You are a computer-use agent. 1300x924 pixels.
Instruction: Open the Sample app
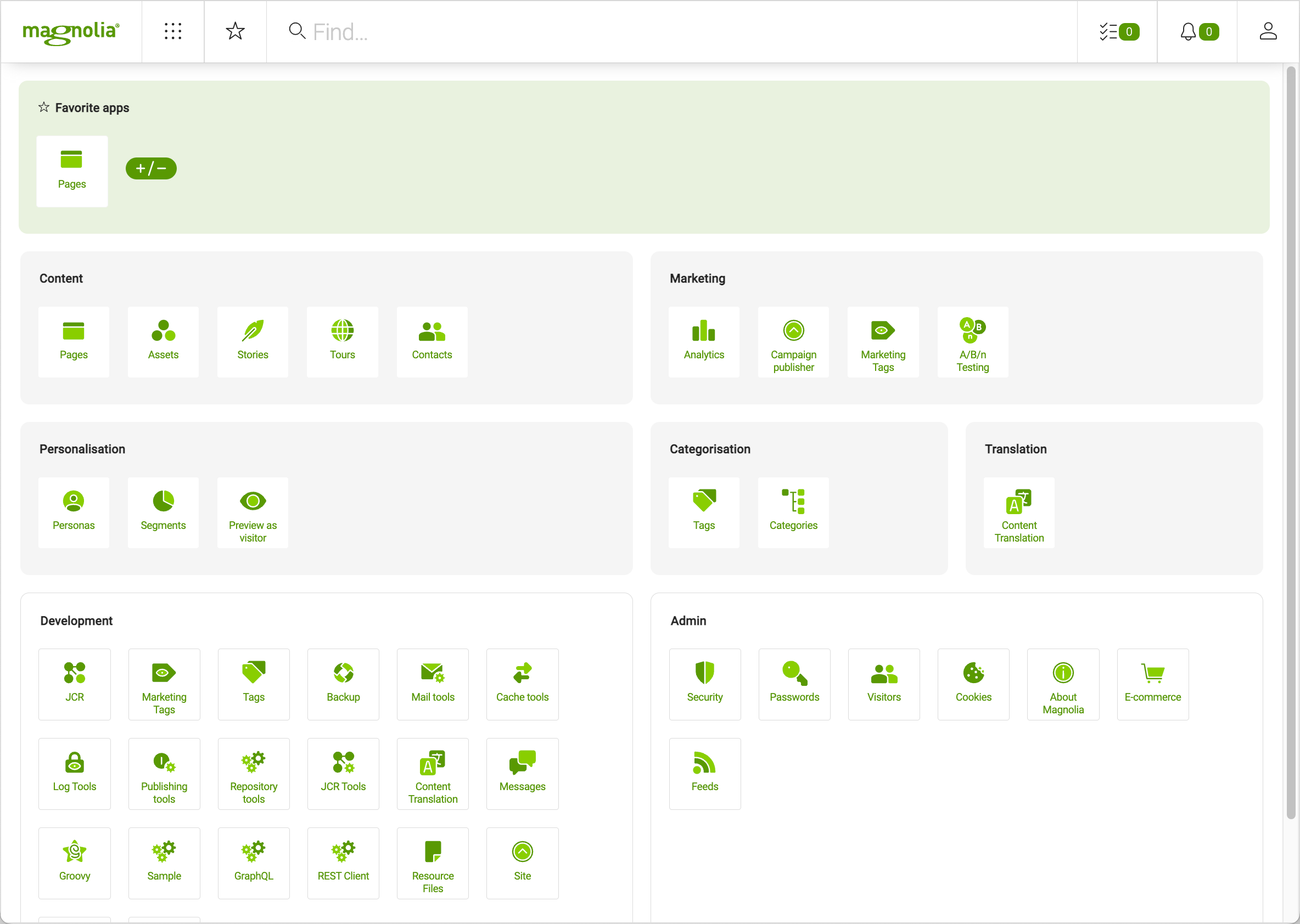click(x=164, y=863)
